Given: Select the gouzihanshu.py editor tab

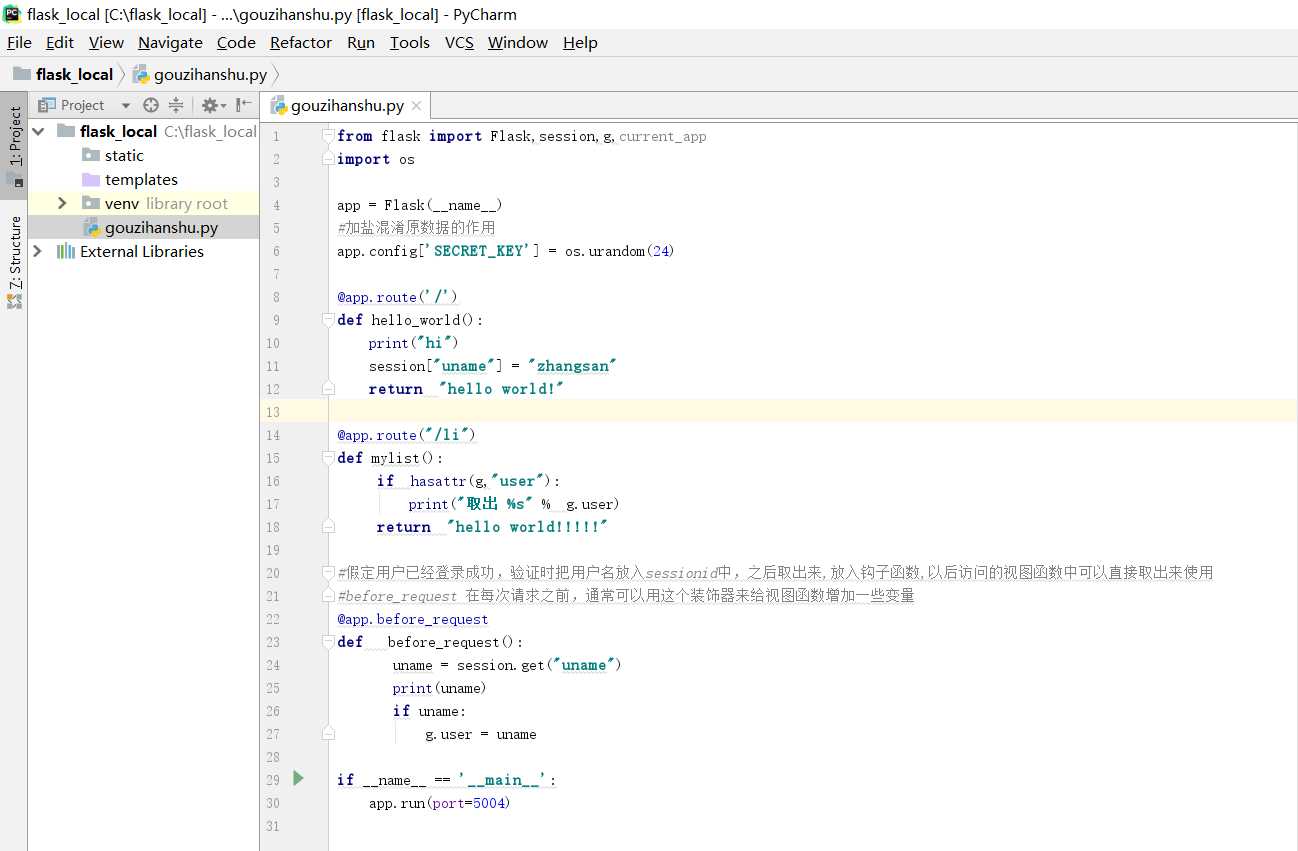Looking at the screenshot, I should point(346,105).
